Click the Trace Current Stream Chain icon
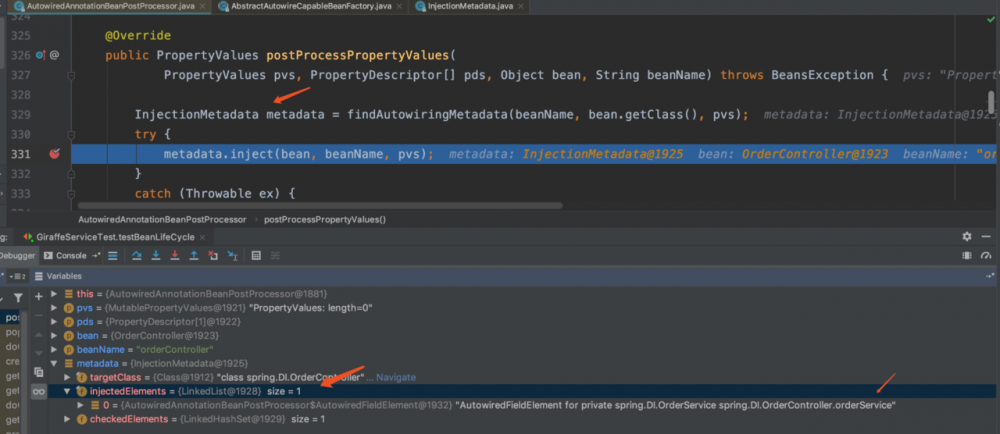This screenshot has height=434, width=1000. click(x=276, y=256)
